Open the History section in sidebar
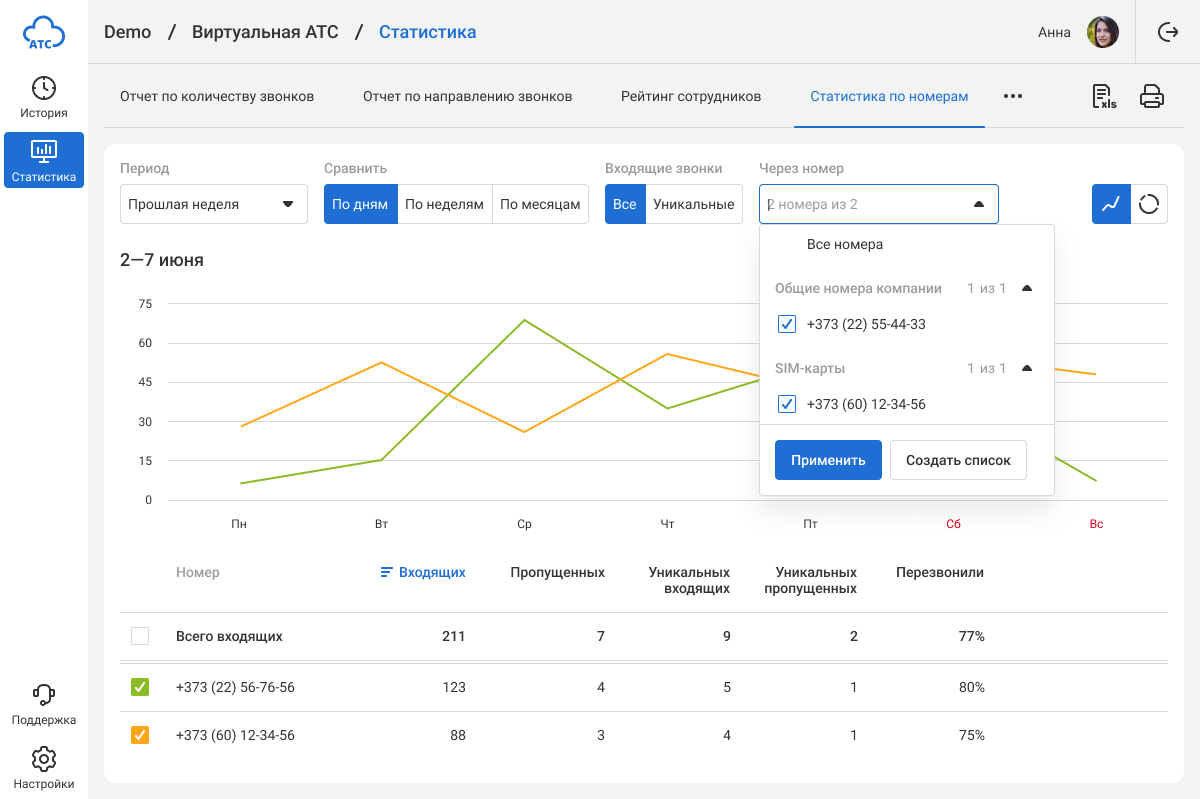The height and width of the screenshot is (799, 1200). (x=44, y=98)
